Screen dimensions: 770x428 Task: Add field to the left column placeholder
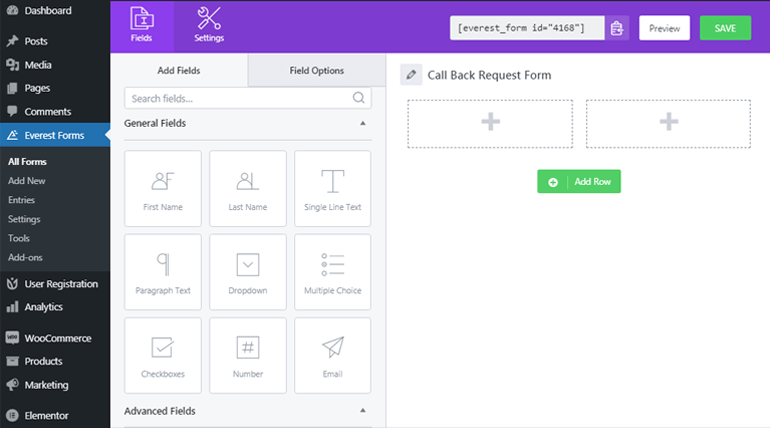click(490, 124)
